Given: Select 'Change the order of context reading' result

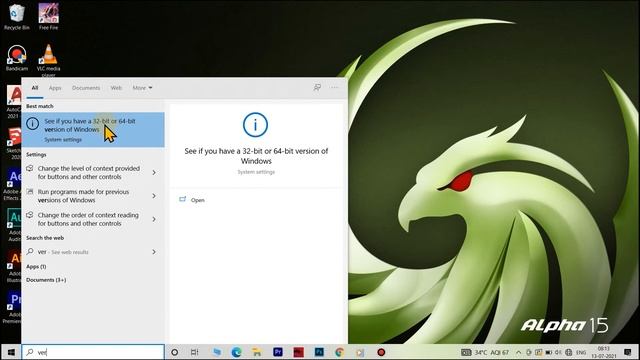Looking at the screenshot, I should pyautogui.click(x=88, y=219).
